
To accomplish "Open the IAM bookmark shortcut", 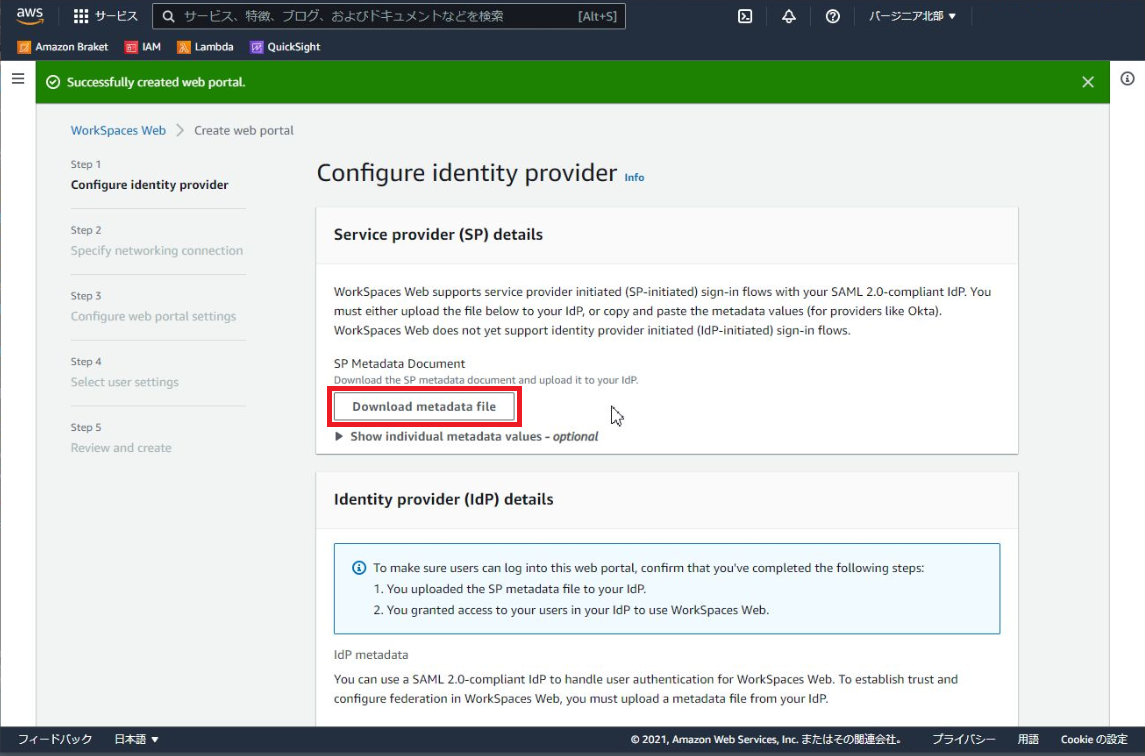I will (x=142, y=47).
